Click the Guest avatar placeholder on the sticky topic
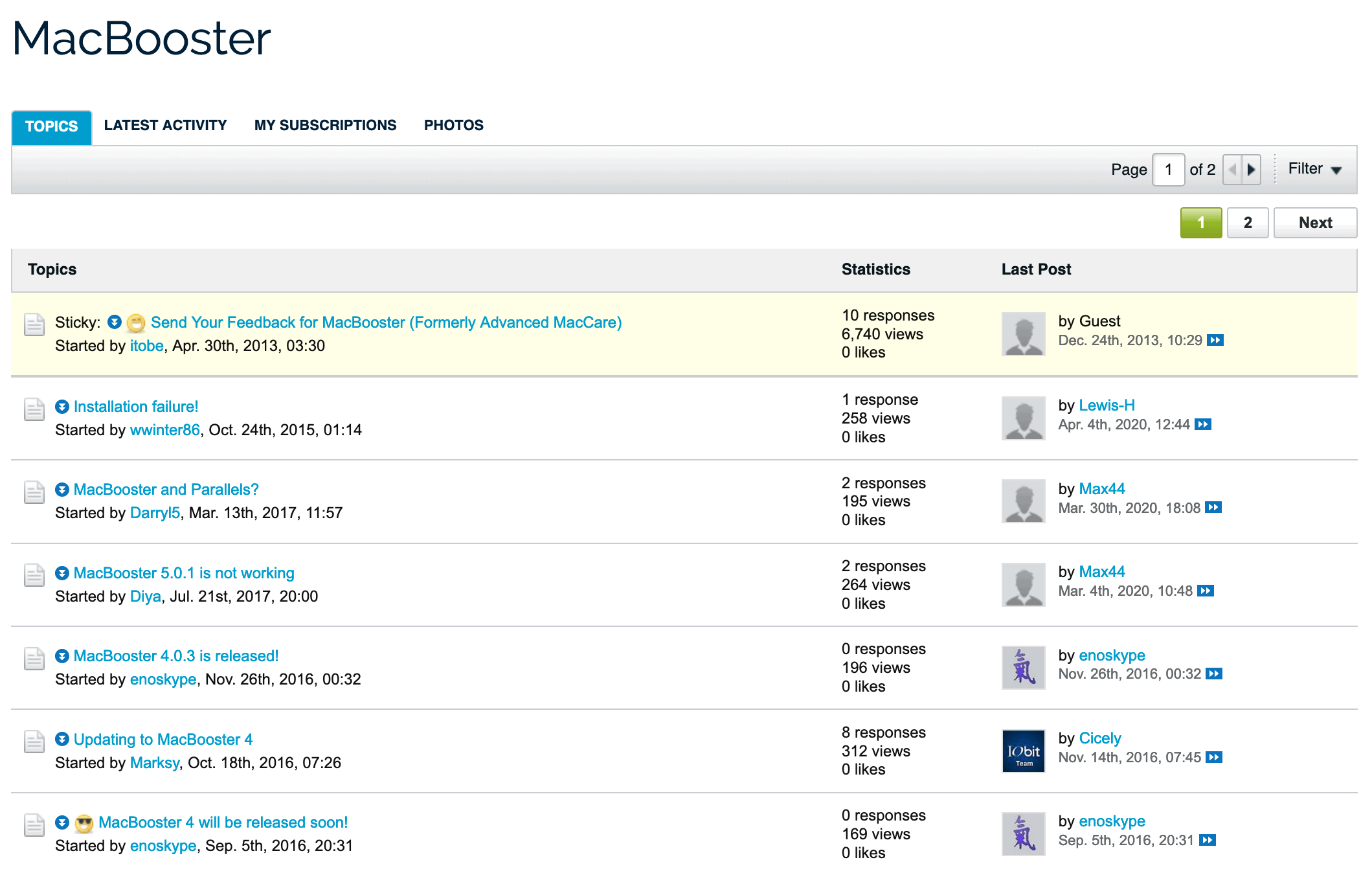The height and width of the screenshot is (873, 1372). [1023, 334]
